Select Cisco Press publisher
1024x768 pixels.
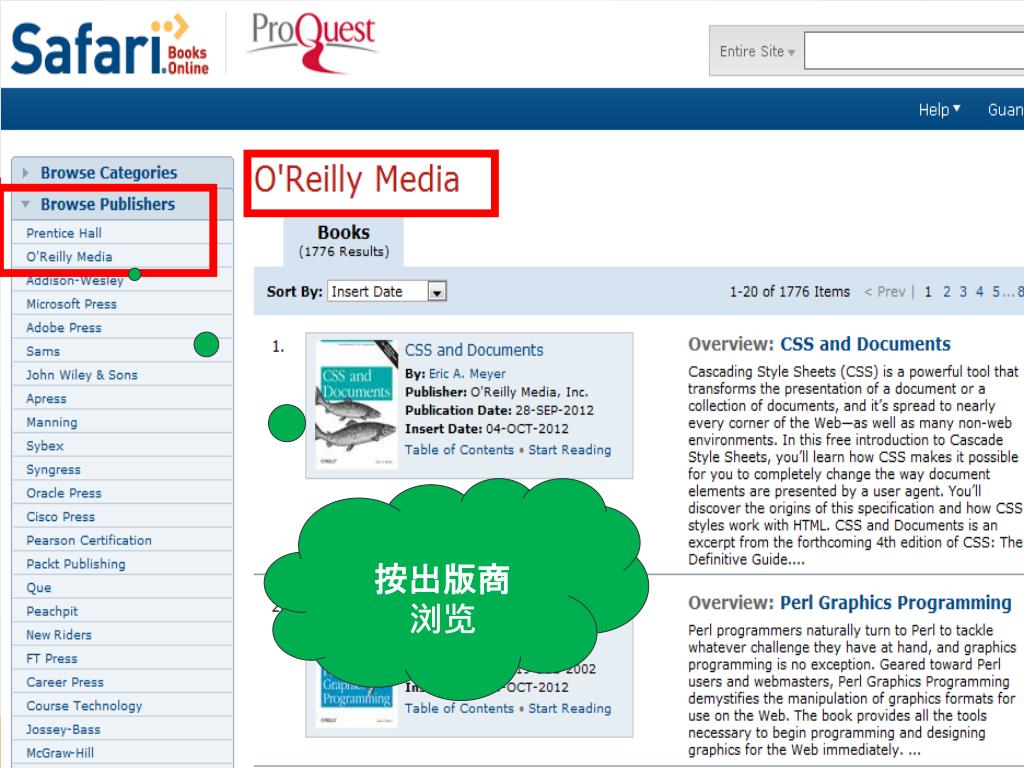60,517
